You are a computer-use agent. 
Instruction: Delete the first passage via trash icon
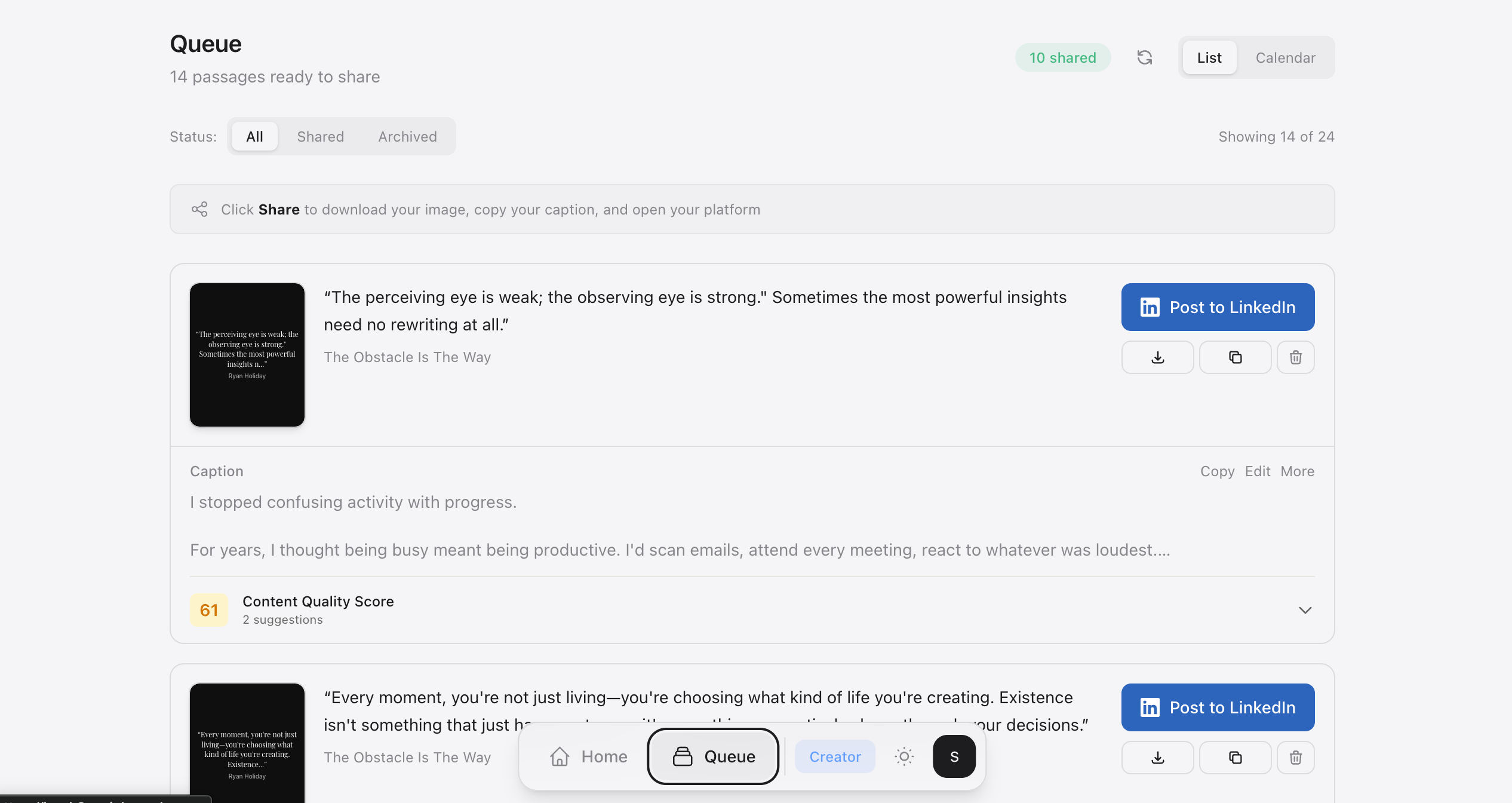click(1295, 357)
